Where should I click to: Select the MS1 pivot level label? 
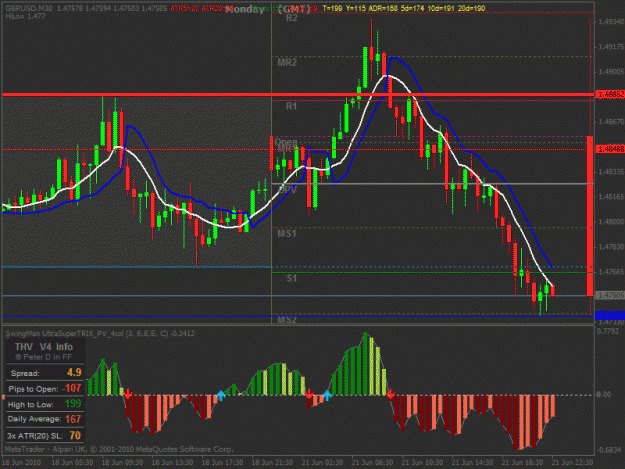coord(287,234)
